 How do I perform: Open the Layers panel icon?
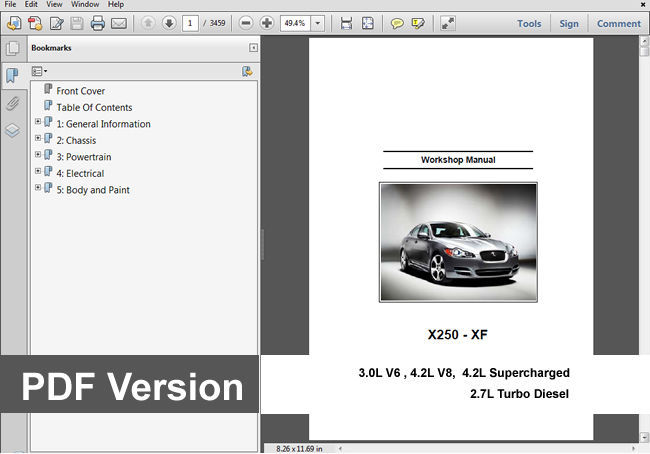point(13,130)
